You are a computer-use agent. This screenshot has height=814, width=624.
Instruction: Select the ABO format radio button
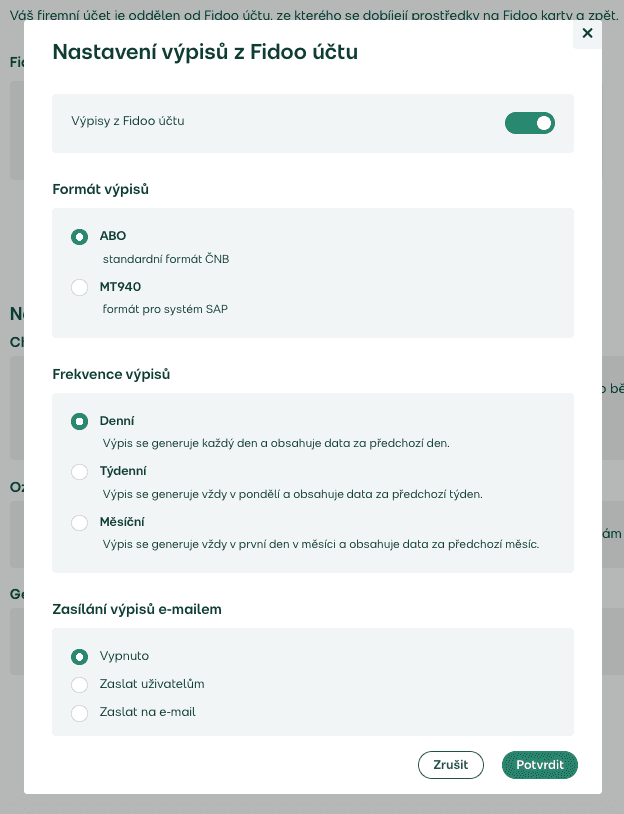79,237
